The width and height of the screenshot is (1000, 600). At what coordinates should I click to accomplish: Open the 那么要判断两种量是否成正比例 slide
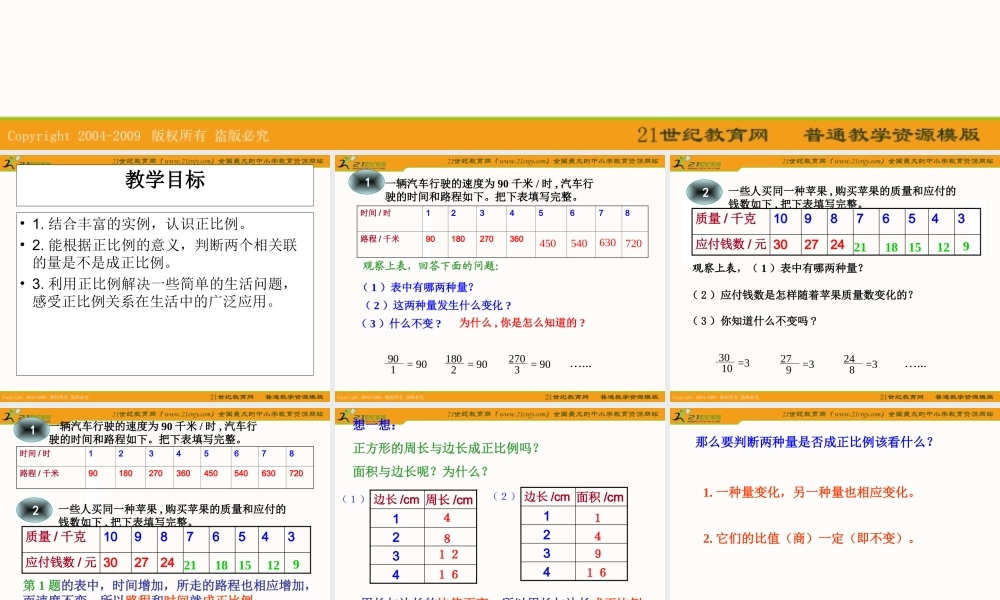tap(835, 504)
